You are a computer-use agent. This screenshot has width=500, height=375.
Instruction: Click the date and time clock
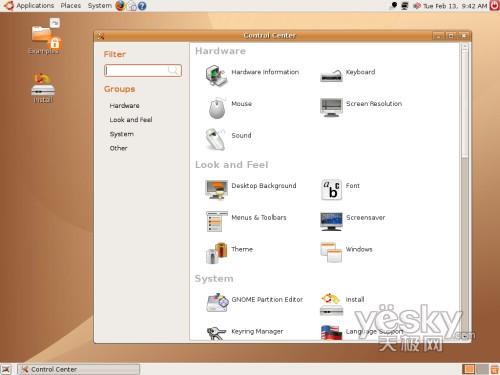(455, 6)
